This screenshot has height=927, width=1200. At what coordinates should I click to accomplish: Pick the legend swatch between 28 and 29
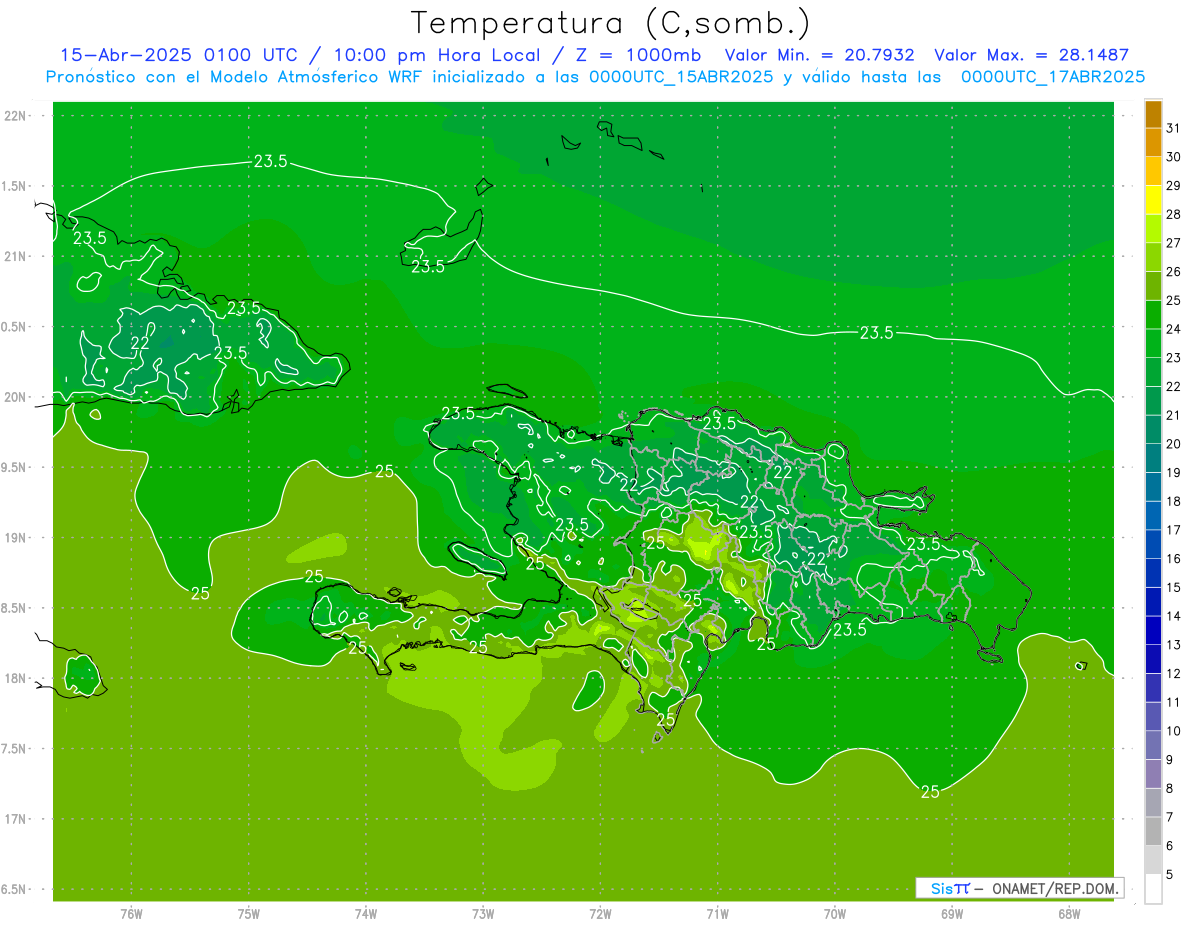point(1154,201)
